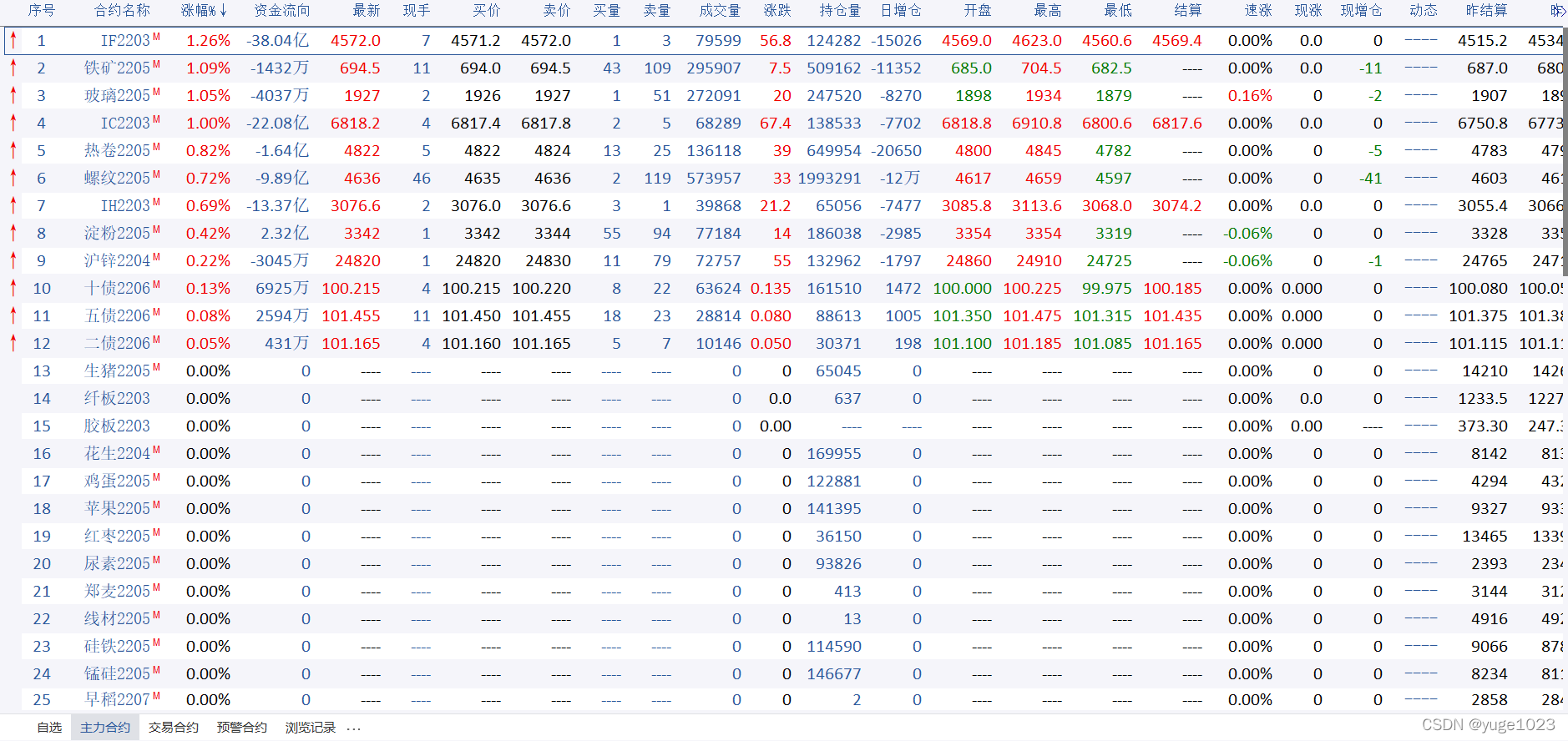
Task: Select the 主力合约 tab
Action: 105,728
